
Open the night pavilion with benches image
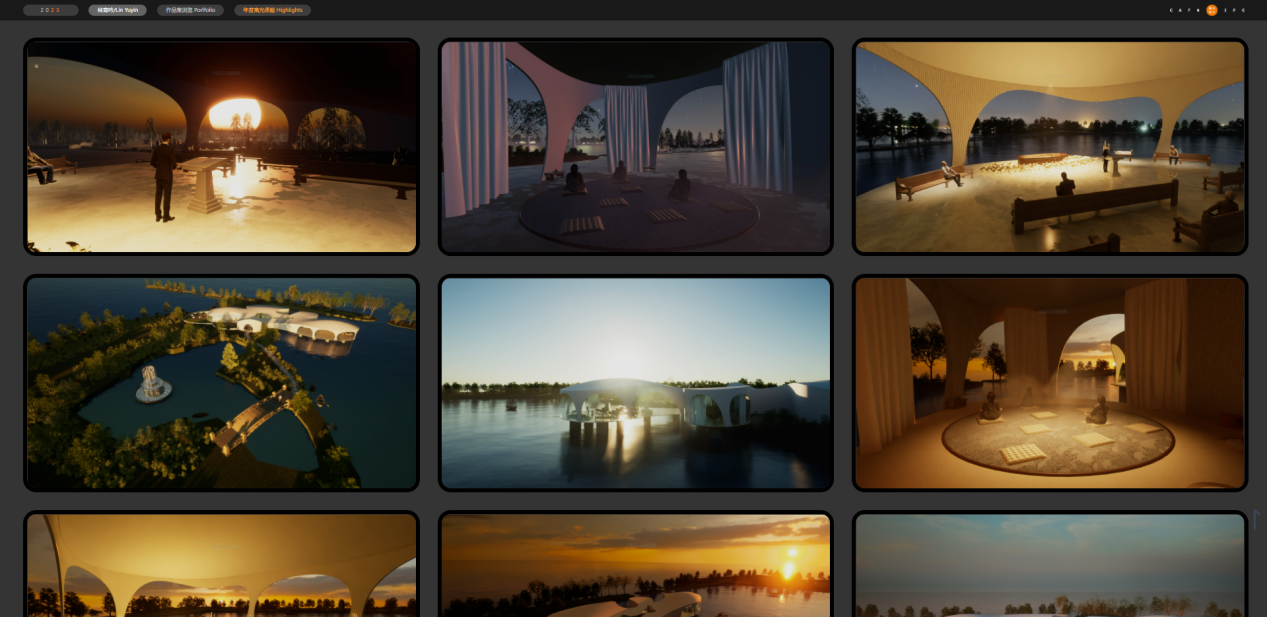tap(1049, 146)
